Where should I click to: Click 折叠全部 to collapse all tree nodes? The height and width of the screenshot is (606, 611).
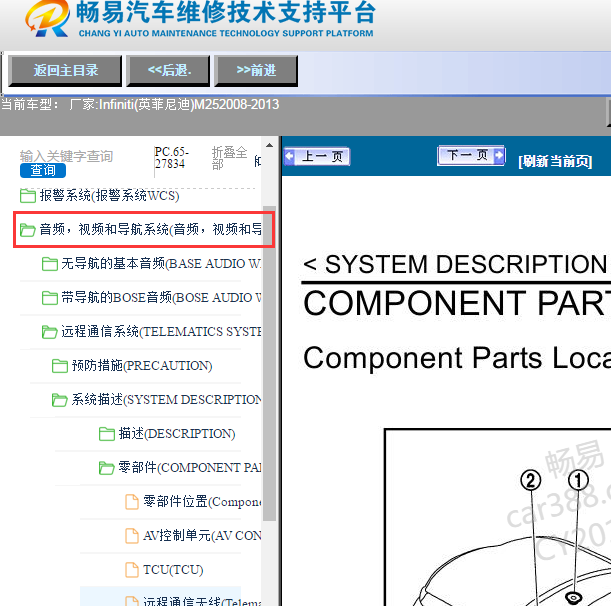click(229, 158)
